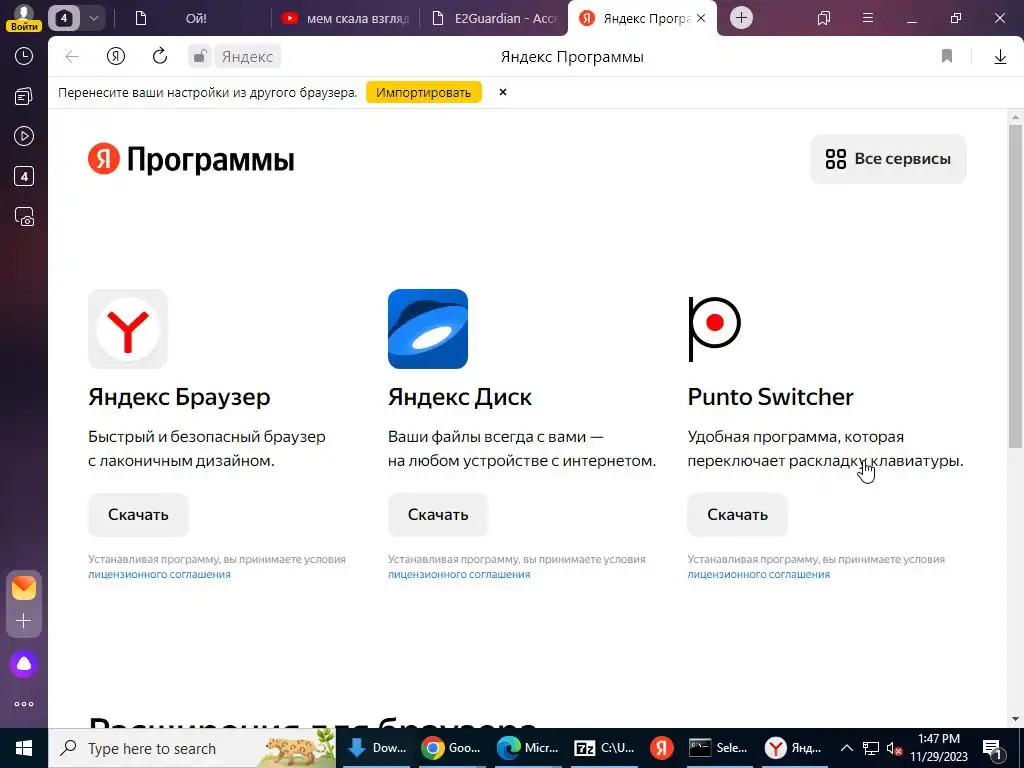The image size is (1024, 768).
Task: Click Импортировать button
Action: (x=423, y=92)
